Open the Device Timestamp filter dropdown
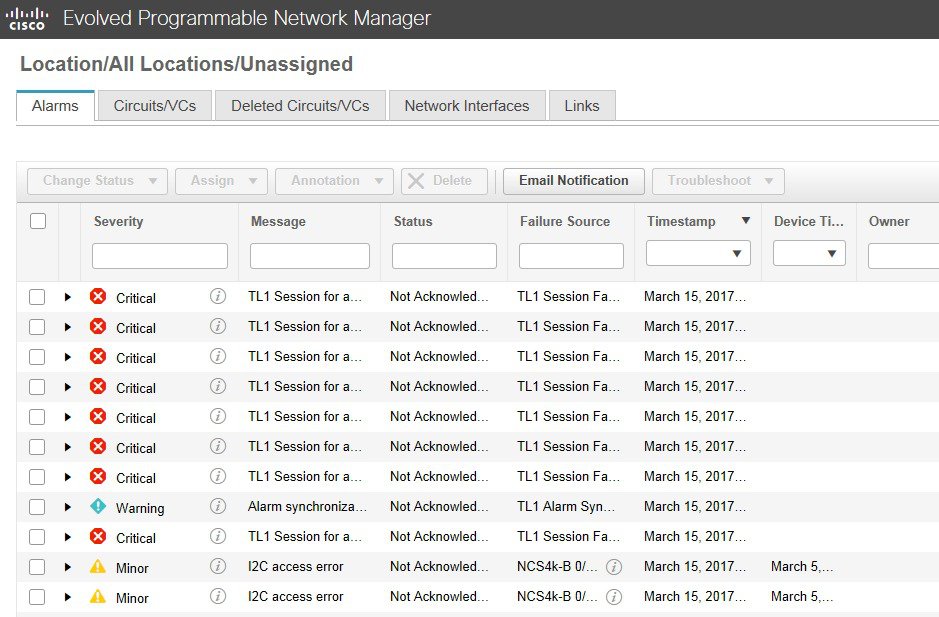This screenshot has height=617, width=939. click(x=809, y=254)
